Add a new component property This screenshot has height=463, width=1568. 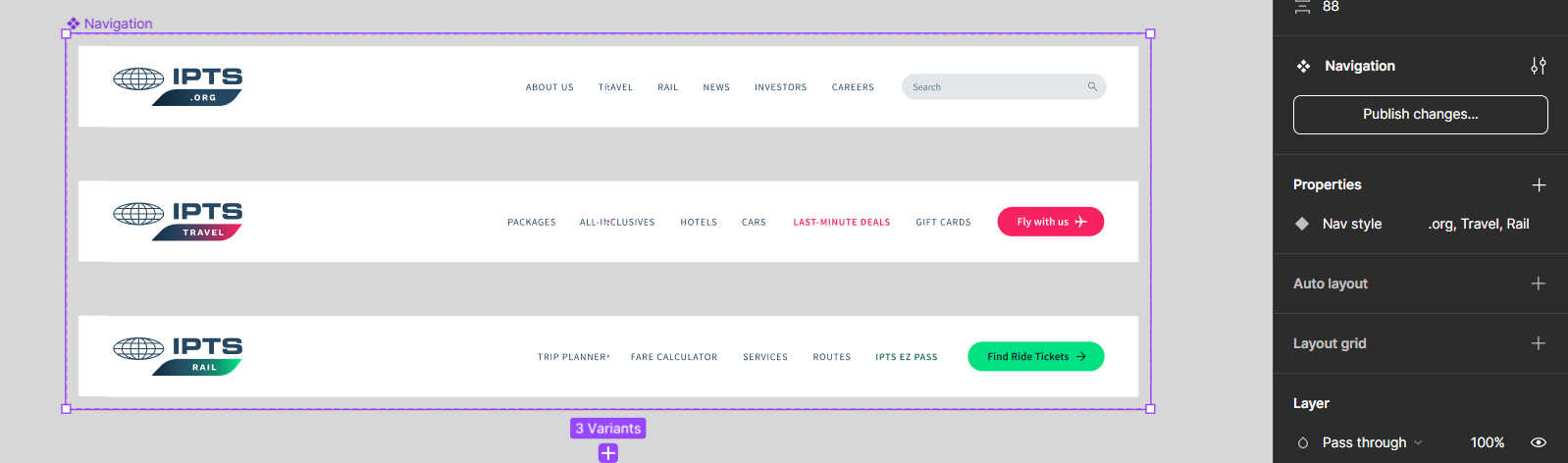[x=1539, y=185]
